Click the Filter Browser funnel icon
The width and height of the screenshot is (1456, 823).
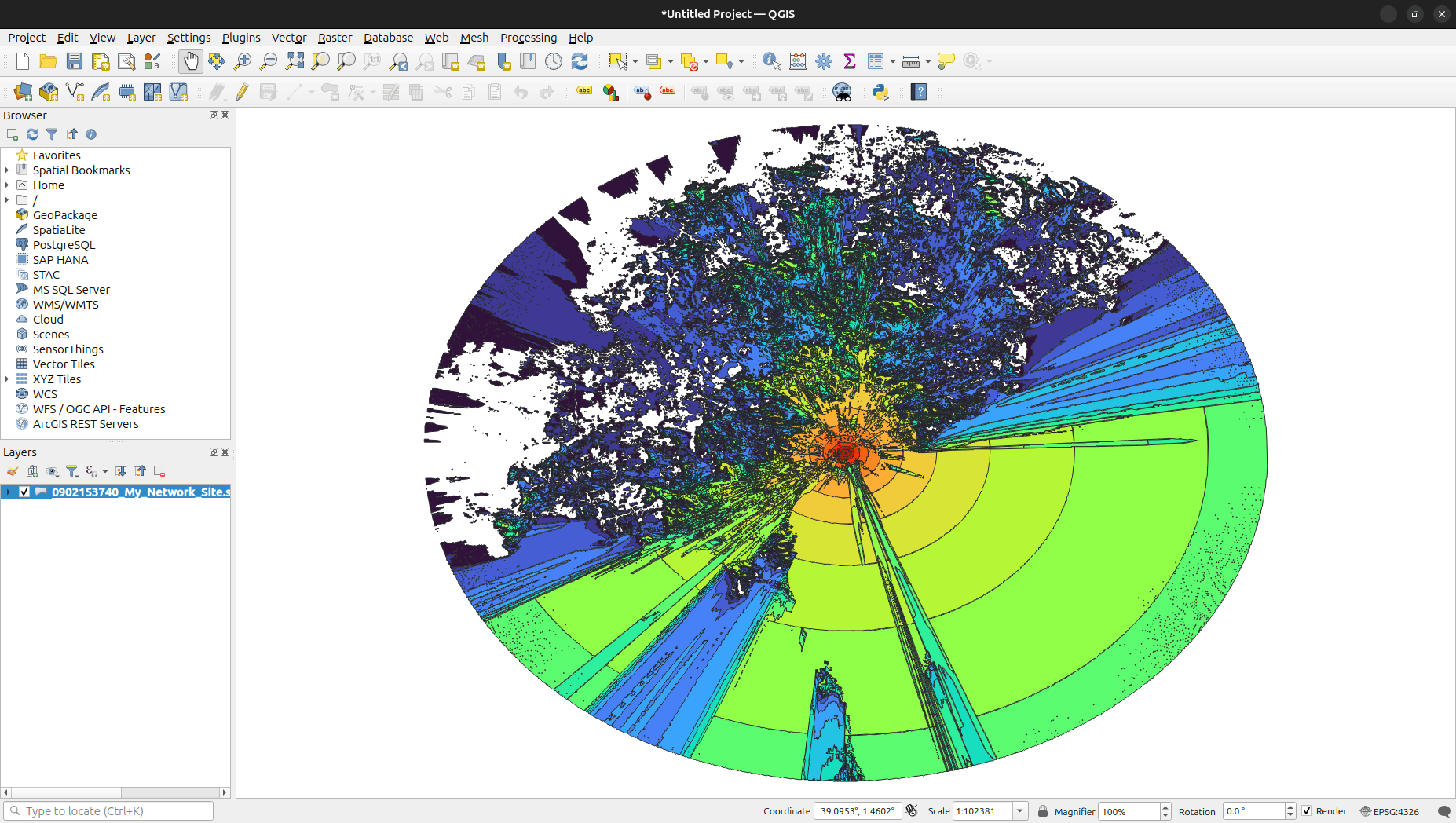pyautogui.click(x=52, y=134)
